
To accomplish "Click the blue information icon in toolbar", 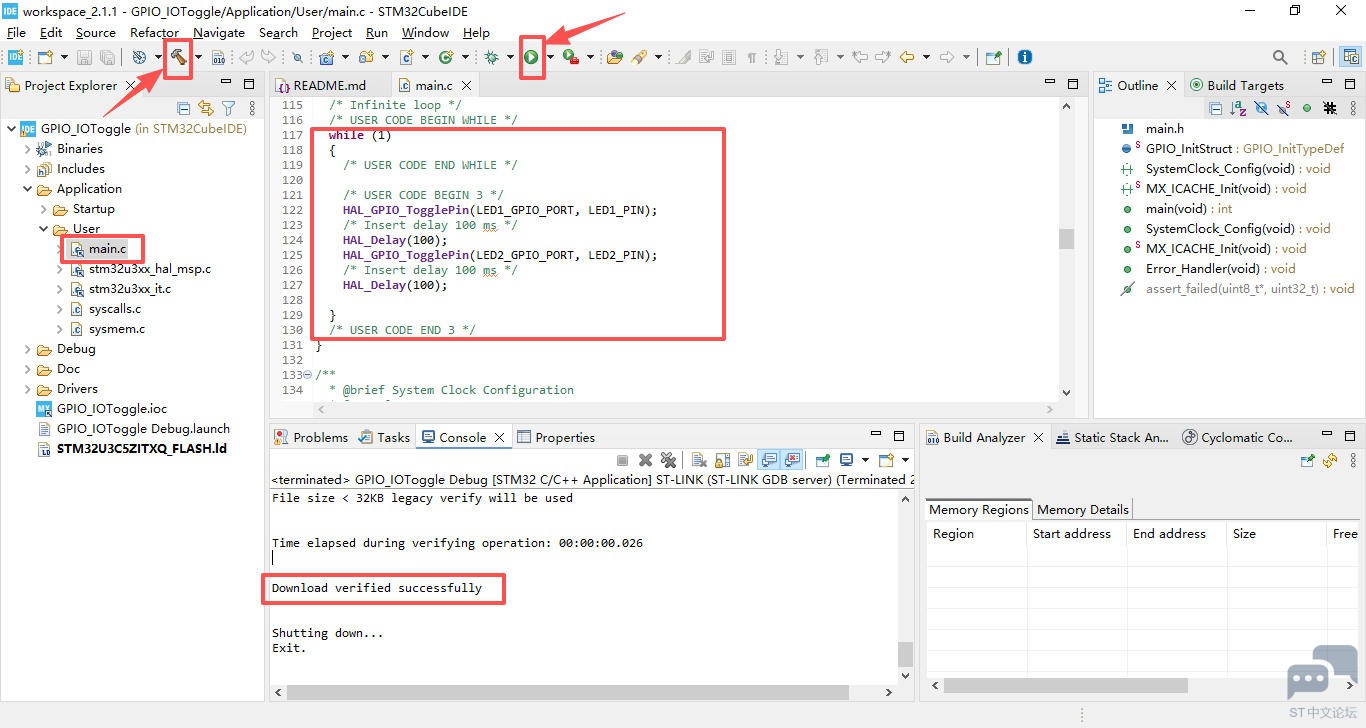I will point(1024,57).
